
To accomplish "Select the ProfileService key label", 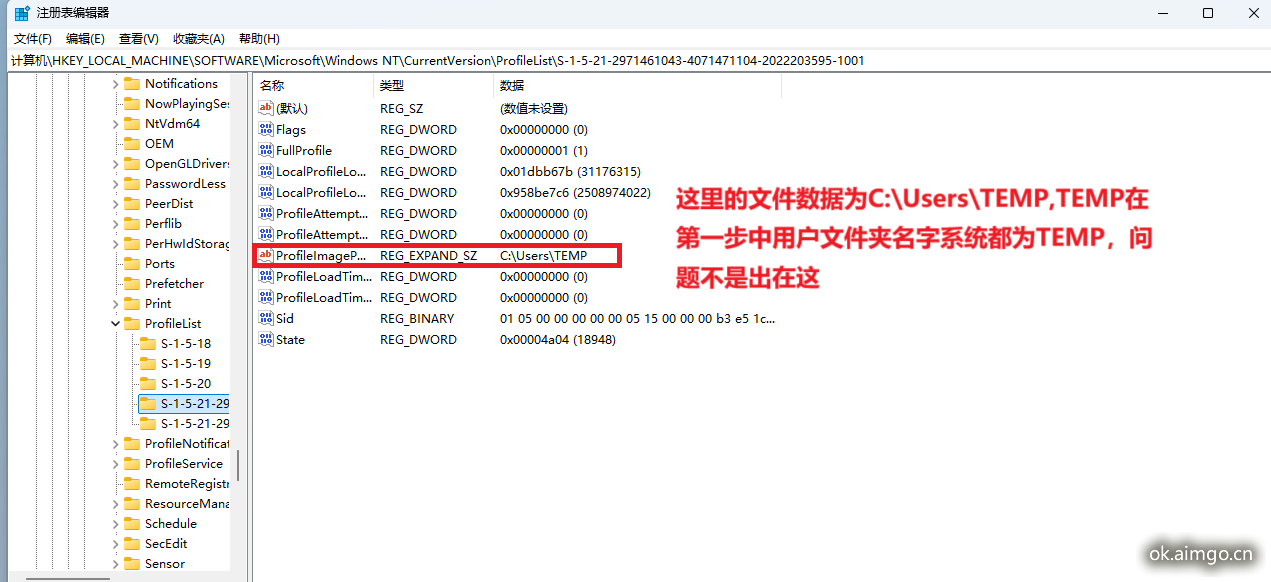I will coord(184,464).
